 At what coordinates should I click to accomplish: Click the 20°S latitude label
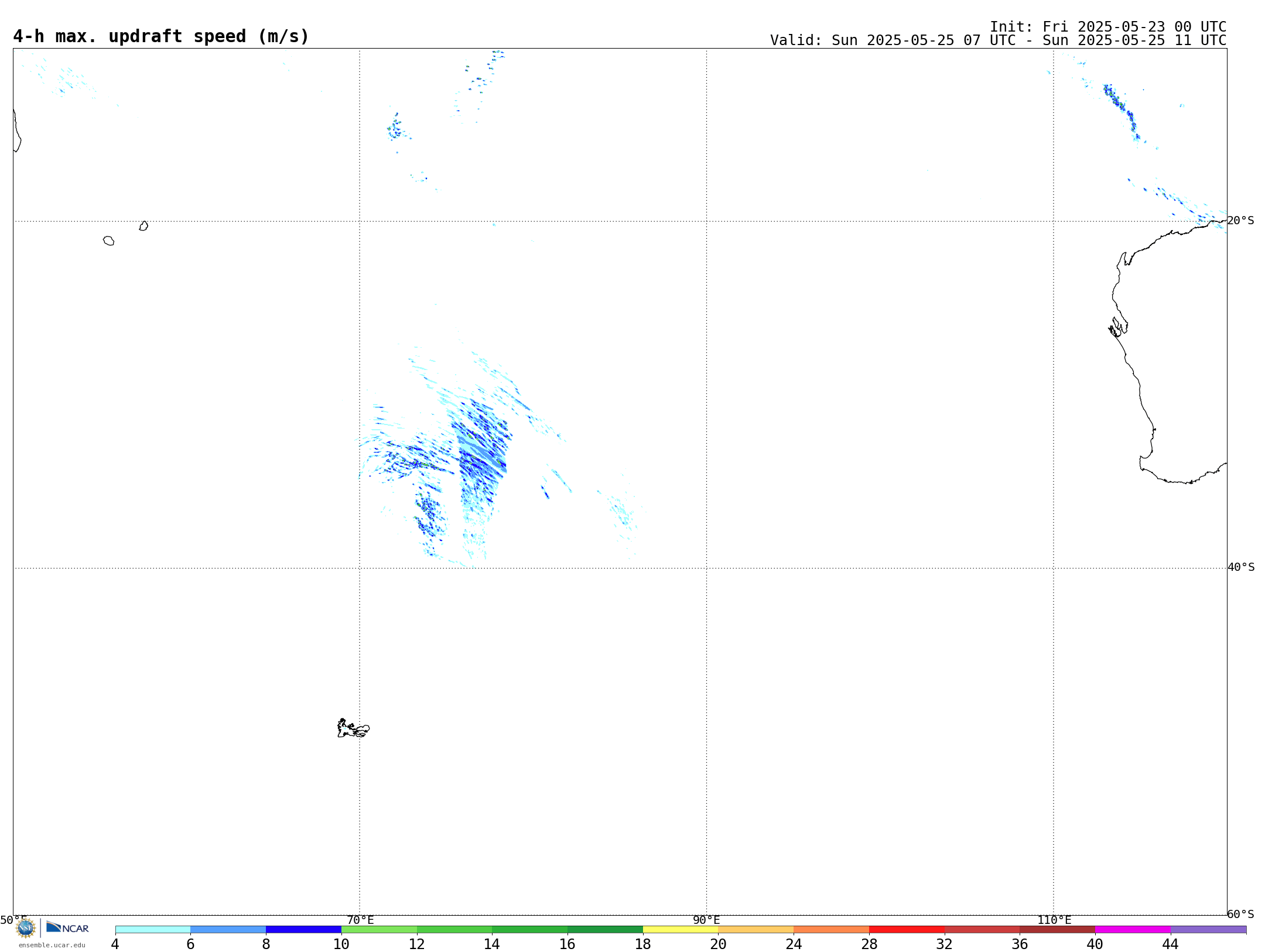[1241, 221]
